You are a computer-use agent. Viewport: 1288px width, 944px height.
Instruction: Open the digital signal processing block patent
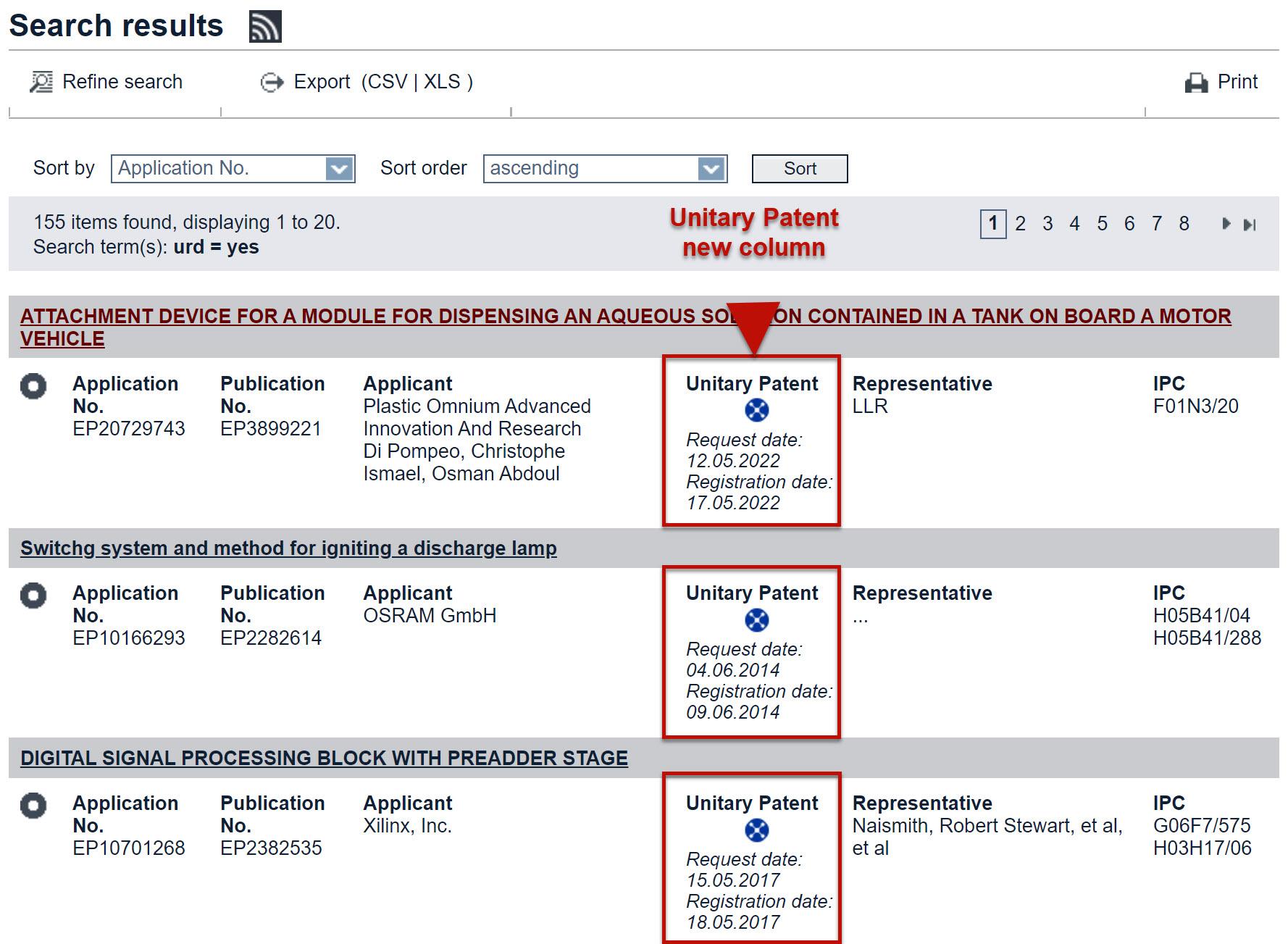click(x=324, y=758)
